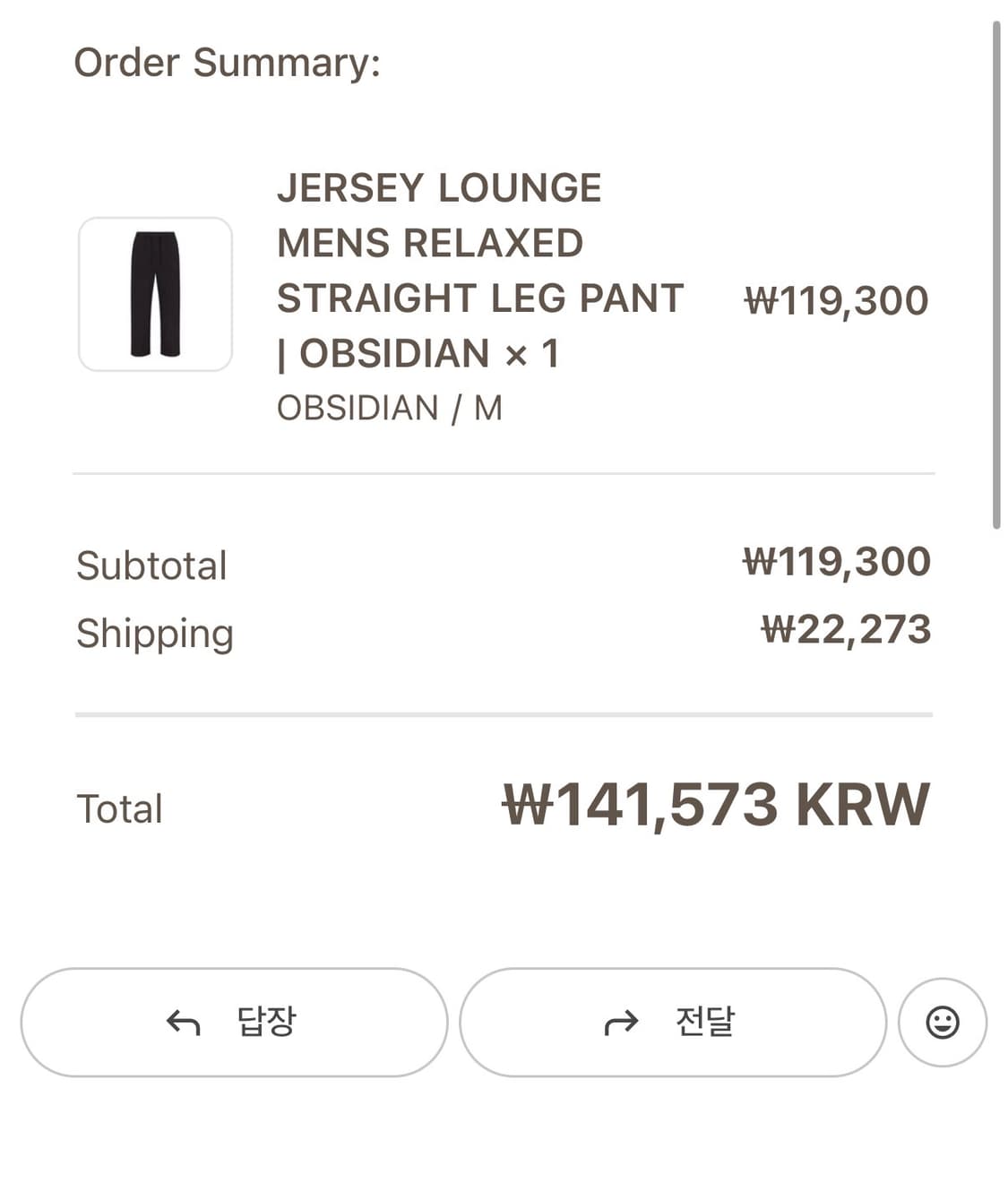Click the STRAIGHT LEG PANT title line

click(480, 298)
